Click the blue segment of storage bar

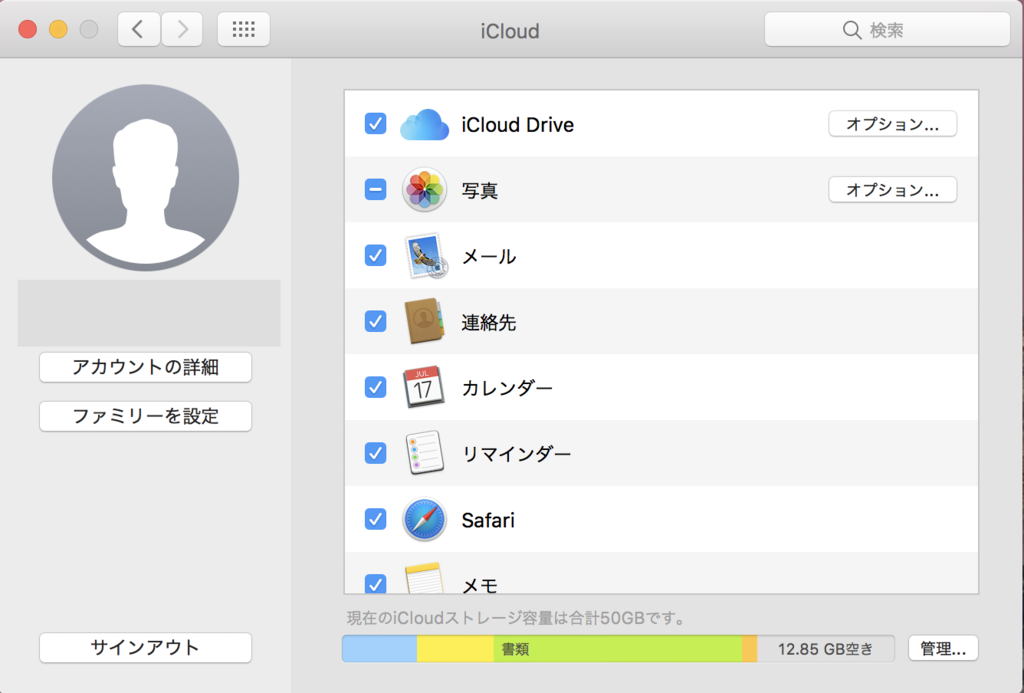(x=380, y=649)
